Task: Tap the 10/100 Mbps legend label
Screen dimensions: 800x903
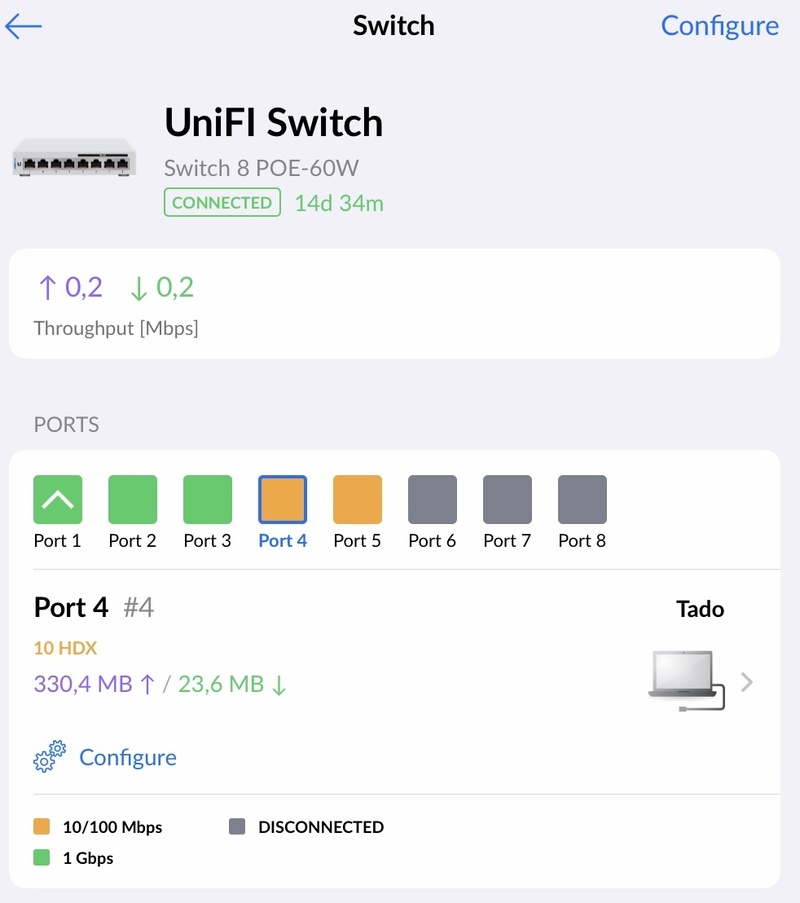Action: click(x=112, y=827)
